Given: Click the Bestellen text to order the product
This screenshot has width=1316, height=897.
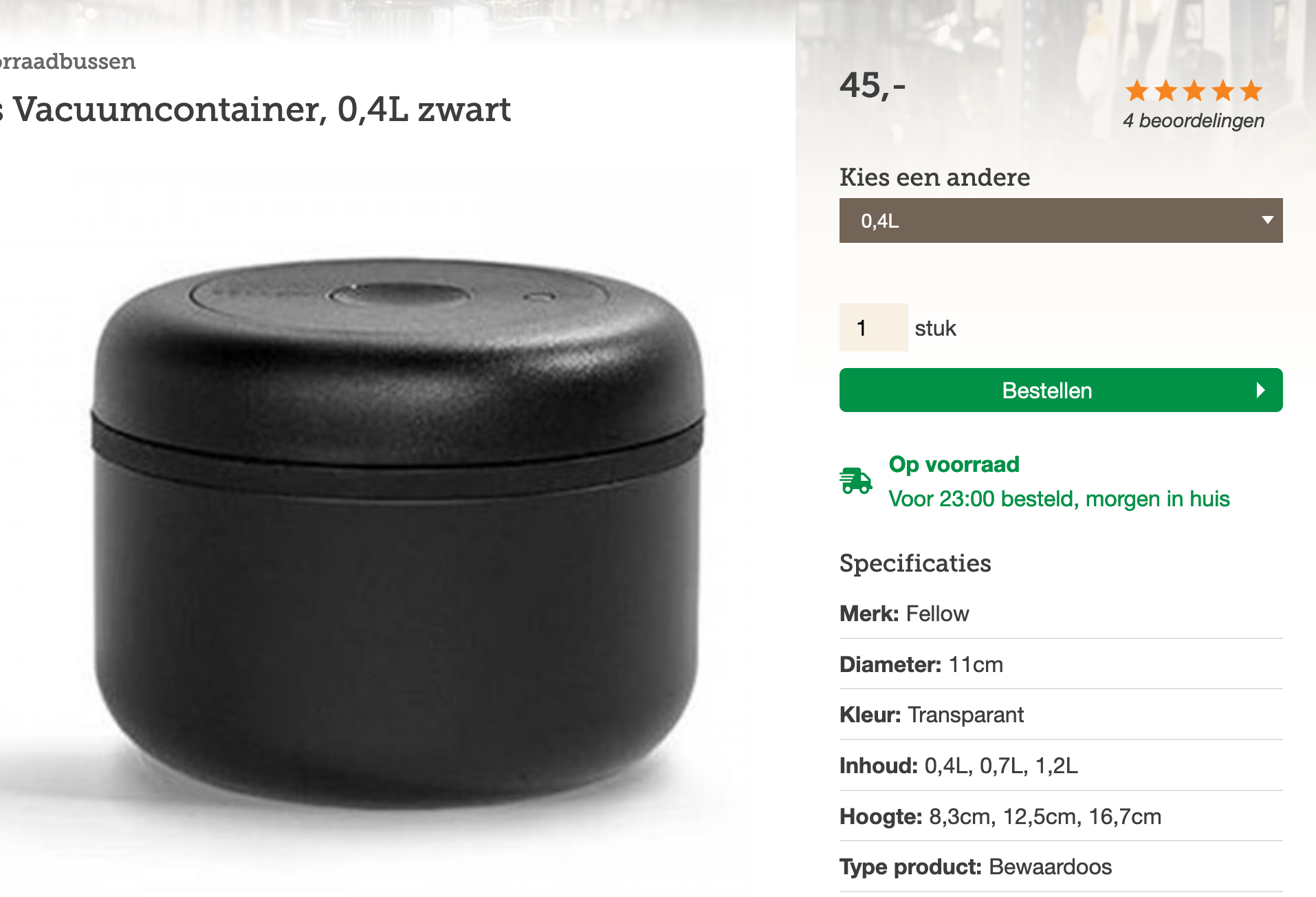Looking at the screenshot, I should pos(1047,391).
